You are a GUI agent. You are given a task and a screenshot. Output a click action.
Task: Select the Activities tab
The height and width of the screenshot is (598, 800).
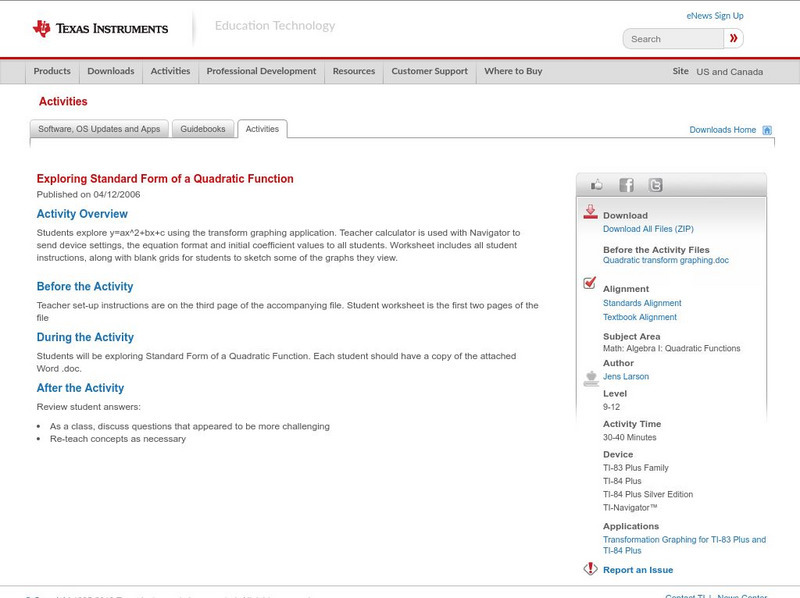262,129
